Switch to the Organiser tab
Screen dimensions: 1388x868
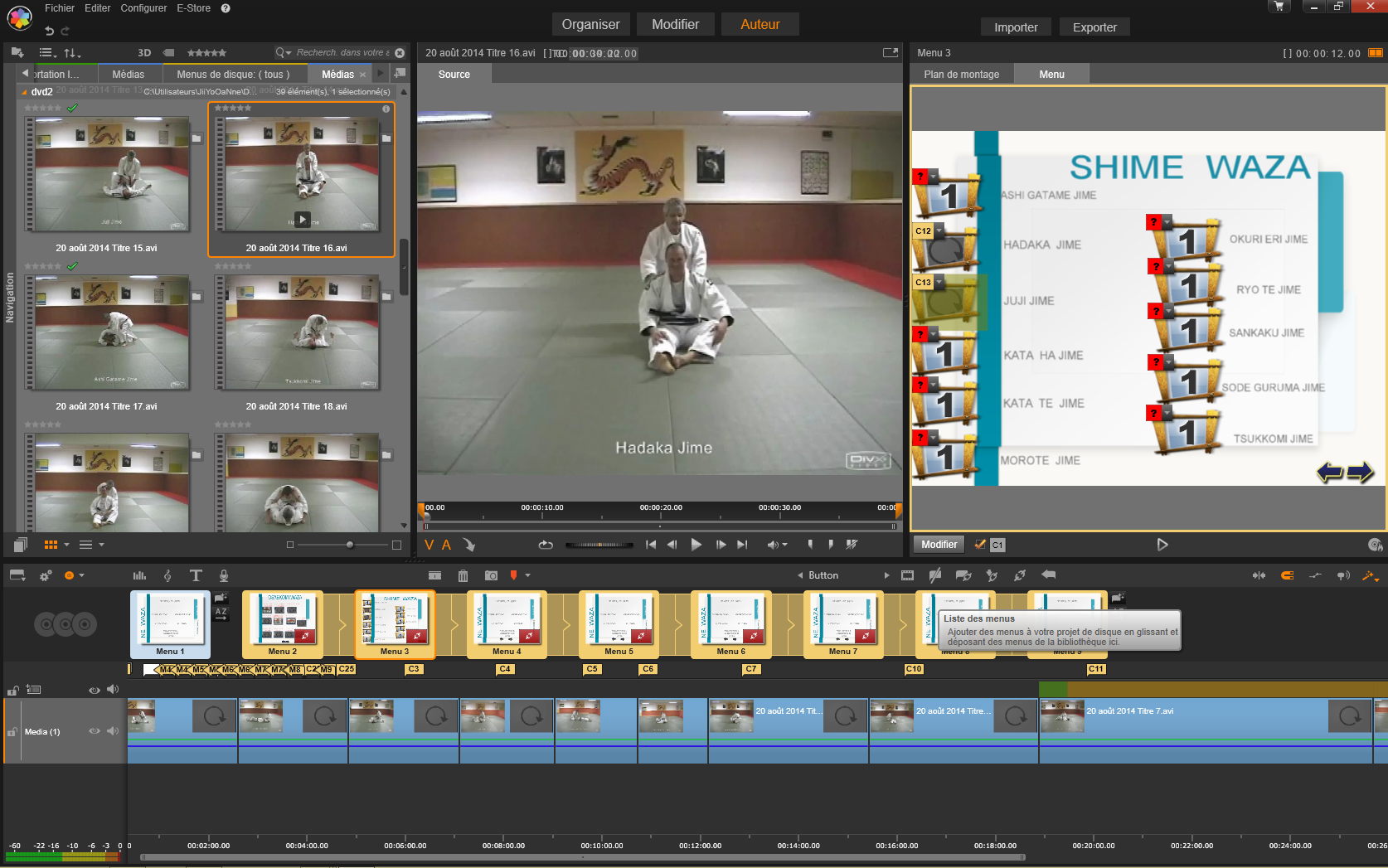tap(590, 24)
